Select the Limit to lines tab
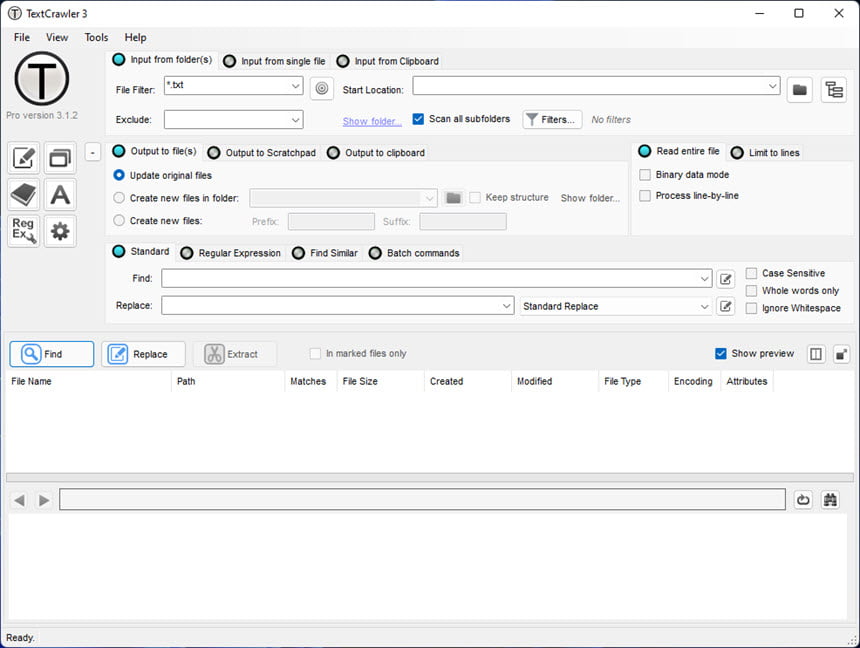 (766, 153)
